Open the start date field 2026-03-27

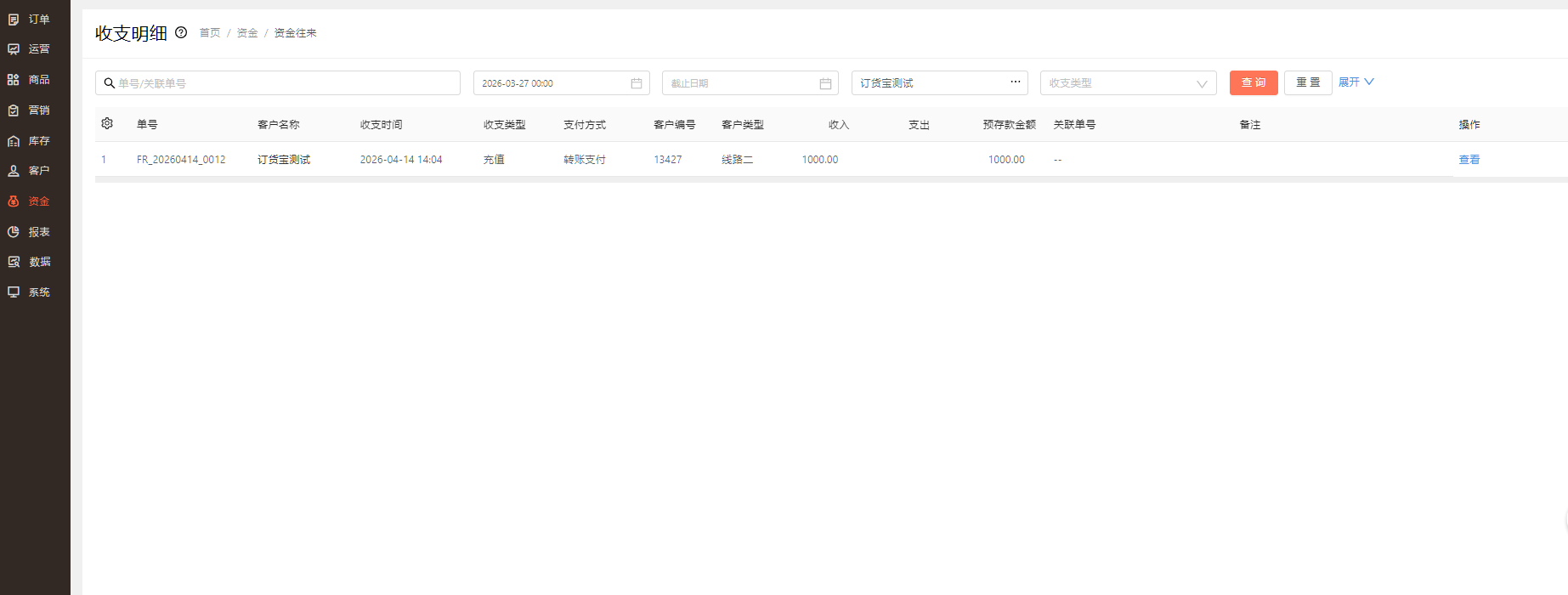tap(562, 83)
